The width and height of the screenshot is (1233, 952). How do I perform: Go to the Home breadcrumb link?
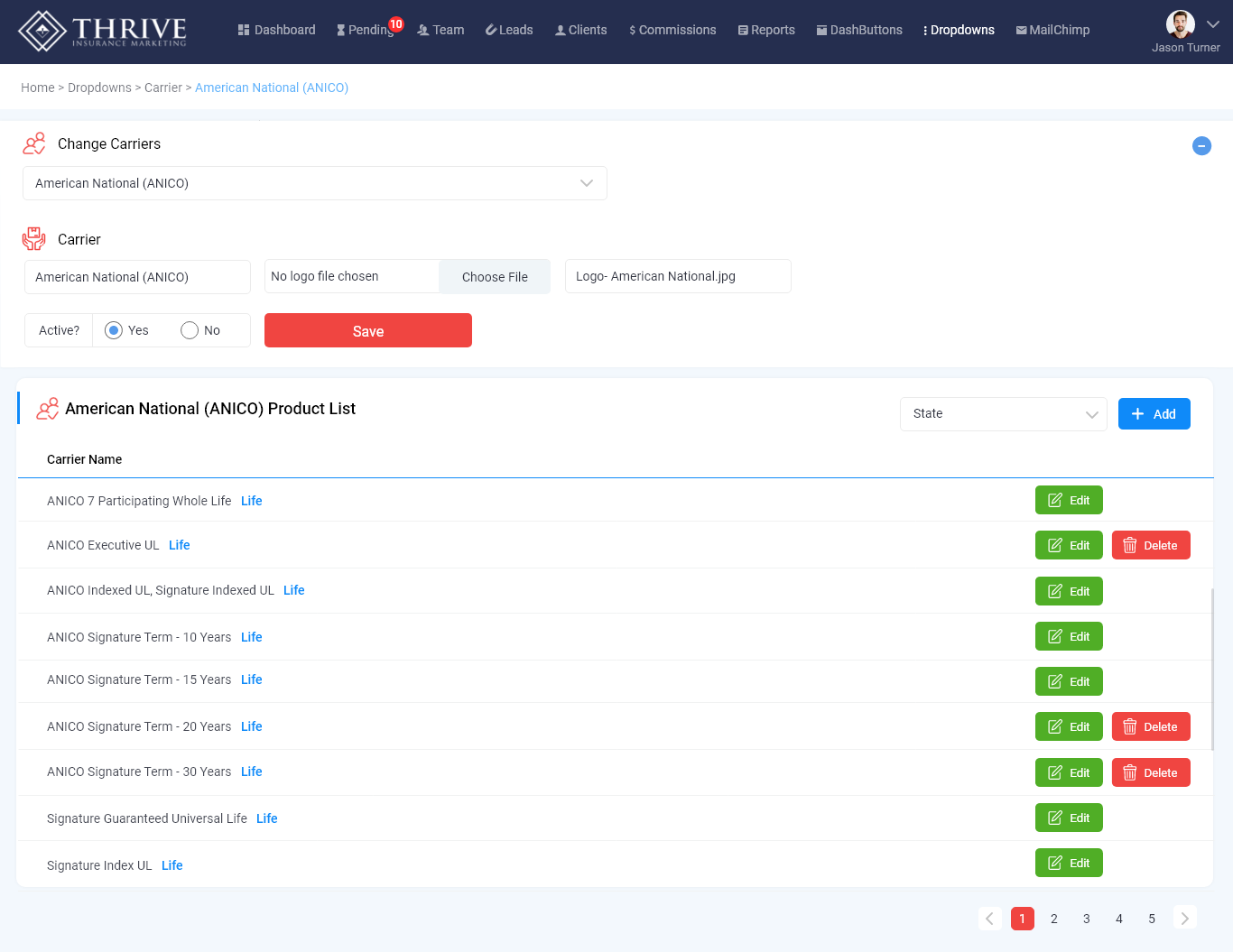pos(38,88)
